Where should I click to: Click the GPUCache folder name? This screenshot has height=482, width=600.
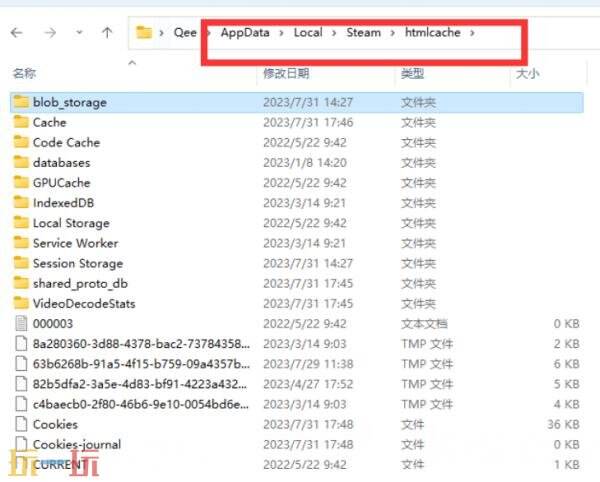(62, 183)
